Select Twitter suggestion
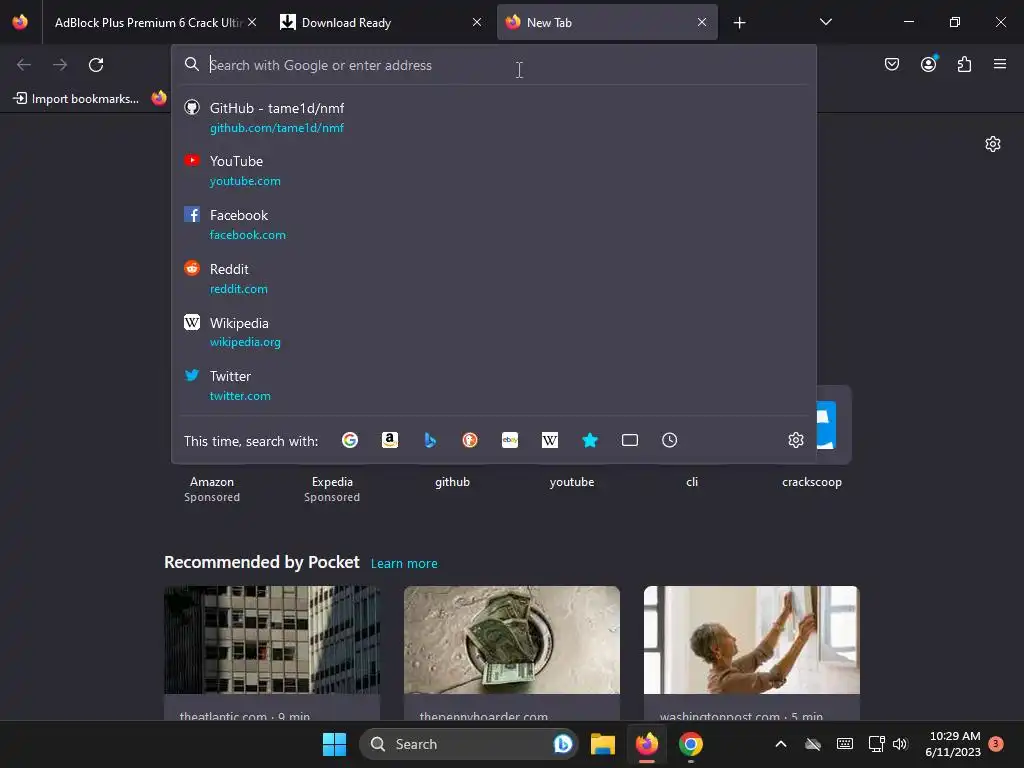This screenshot has width=1024, height=768. (494, 385)
